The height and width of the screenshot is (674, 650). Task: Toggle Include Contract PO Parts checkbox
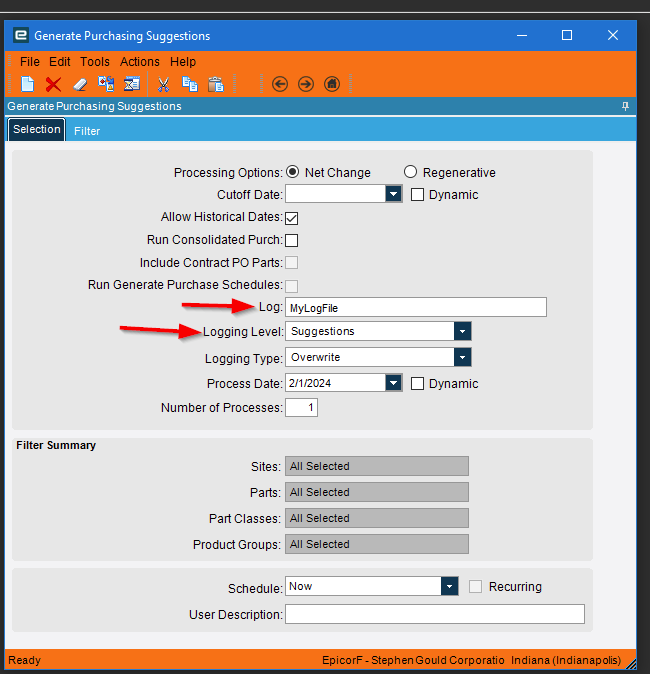(291, 263)
